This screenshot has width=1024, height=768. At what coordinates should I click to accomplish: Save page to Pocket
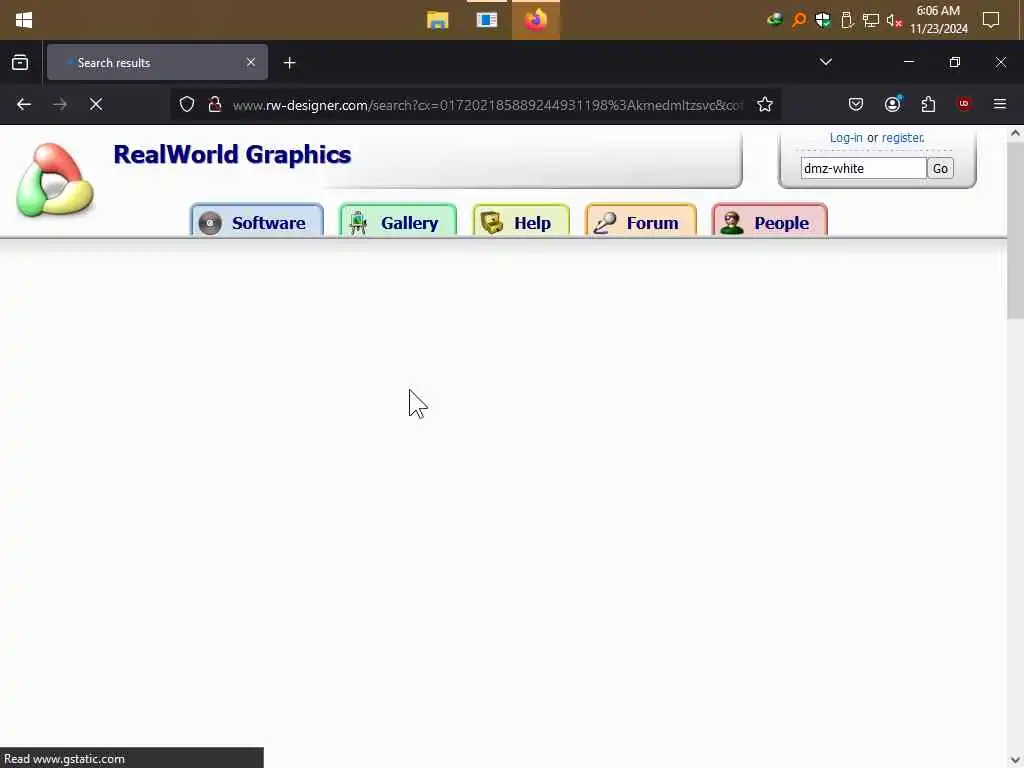[x=856, y=104]
